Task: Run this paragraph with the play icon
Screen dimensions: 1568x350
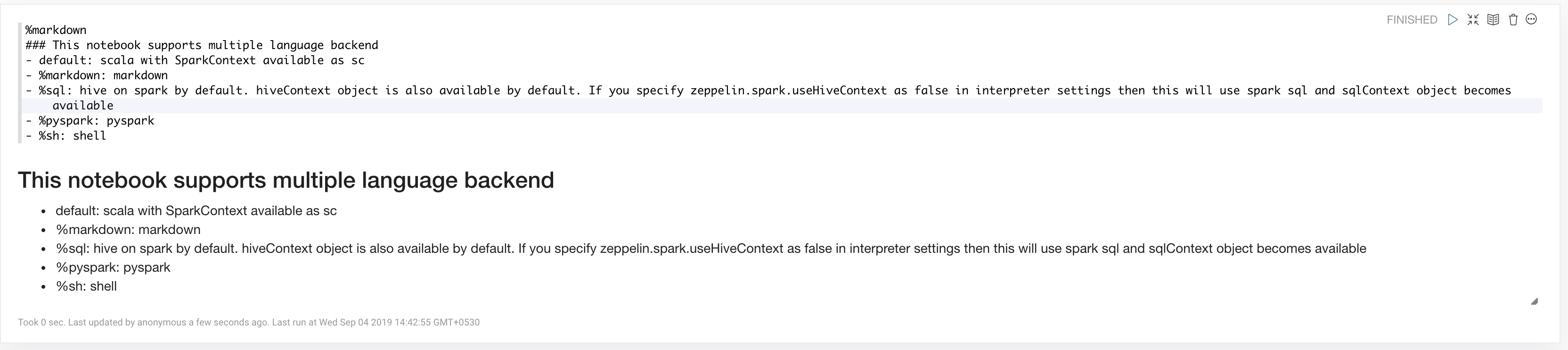Action: 1453,19
